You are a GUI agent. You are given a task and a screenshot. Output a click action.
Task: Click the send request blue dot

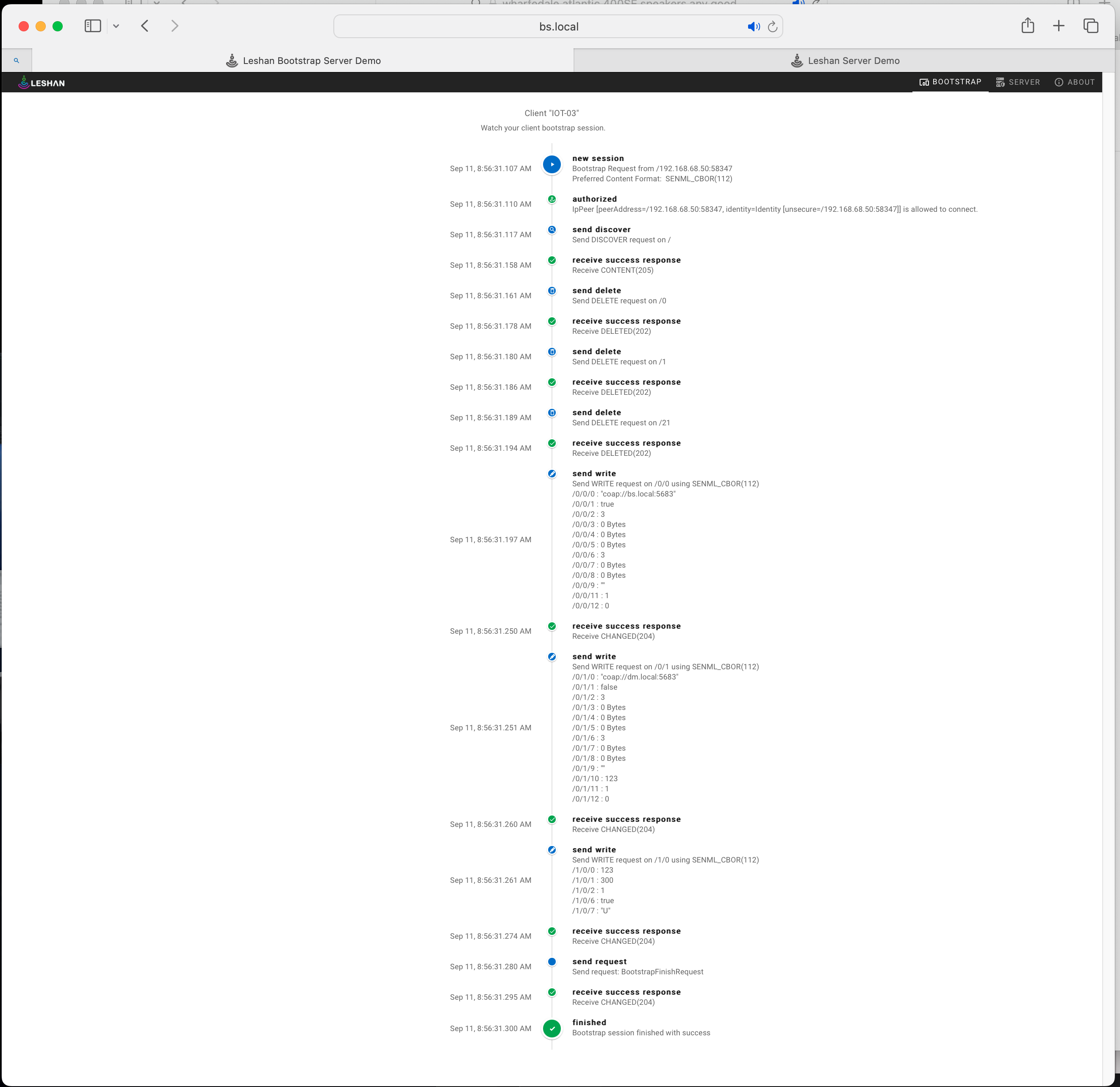pyautogui.click(x=552, y=962)
